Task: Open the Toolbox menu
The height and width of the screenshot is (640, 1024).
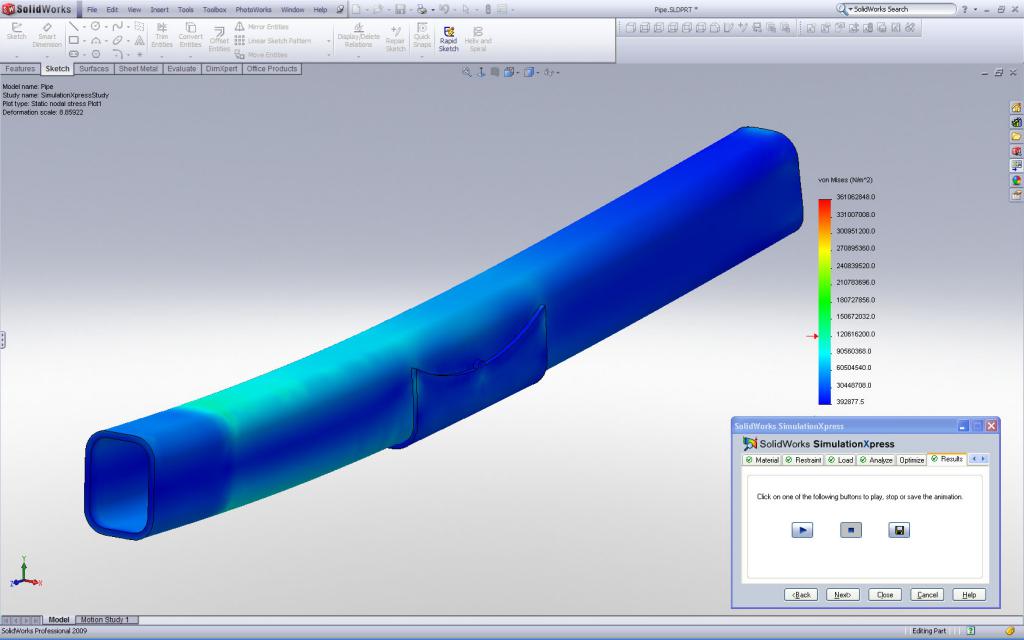Action: (x=214, y=10)
